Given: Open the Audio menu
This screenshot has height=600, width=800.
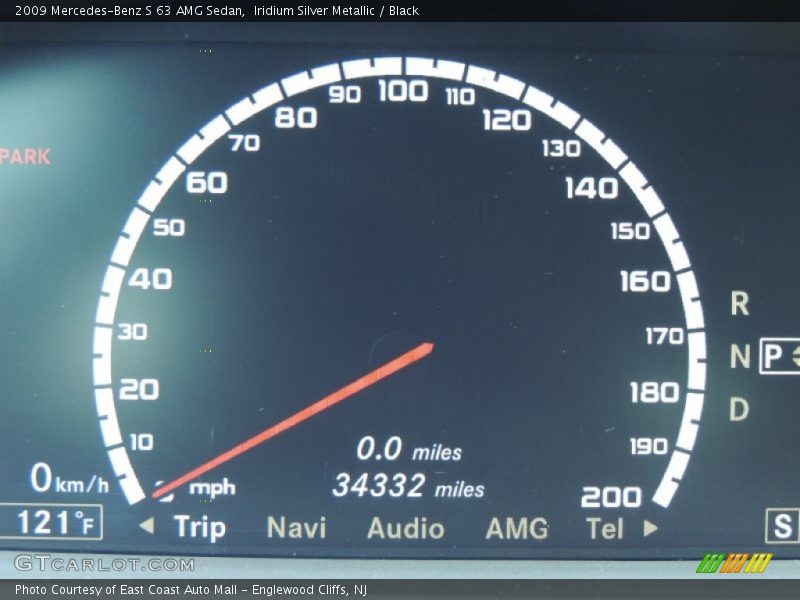Looking at the screenshot, I should coord(406,528).
